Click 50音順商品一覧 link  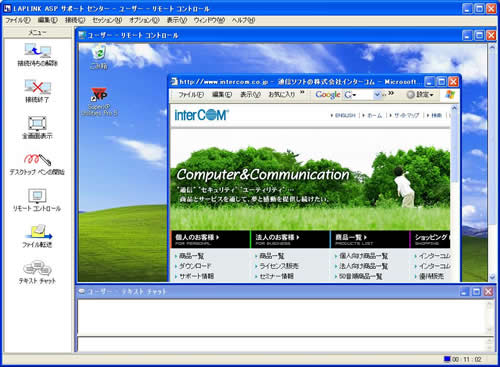click(360, 276)
